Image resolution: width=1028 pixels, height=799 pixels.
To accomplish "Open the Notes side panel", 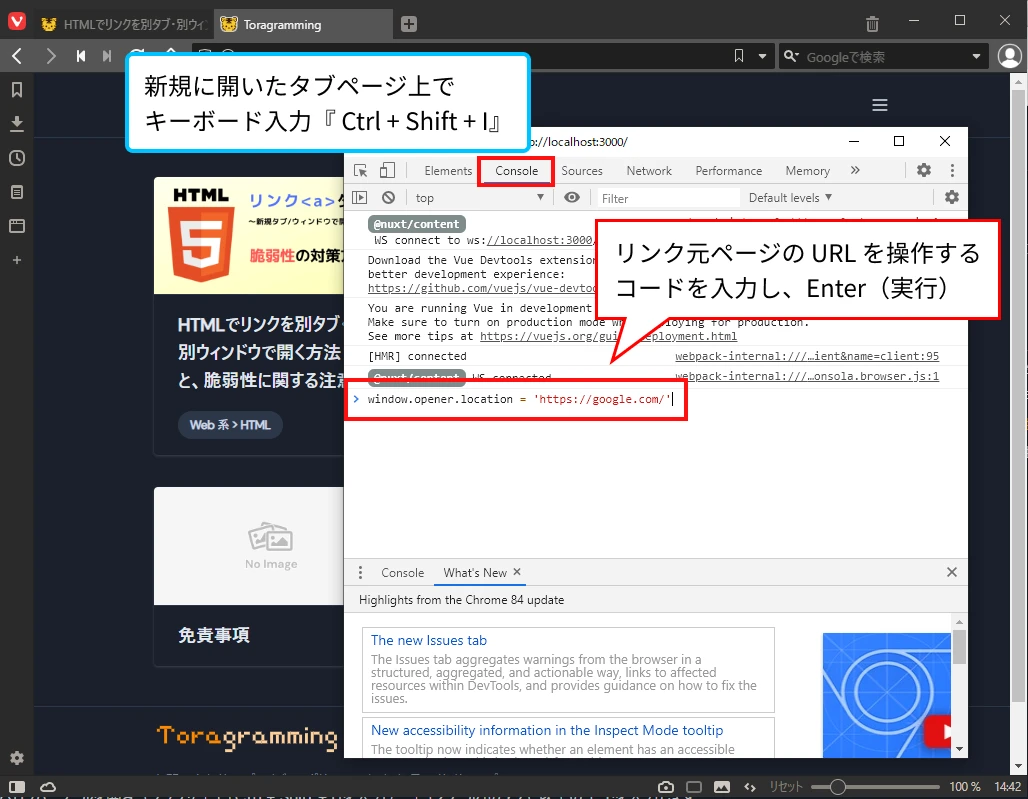I will tap(17, 192).
